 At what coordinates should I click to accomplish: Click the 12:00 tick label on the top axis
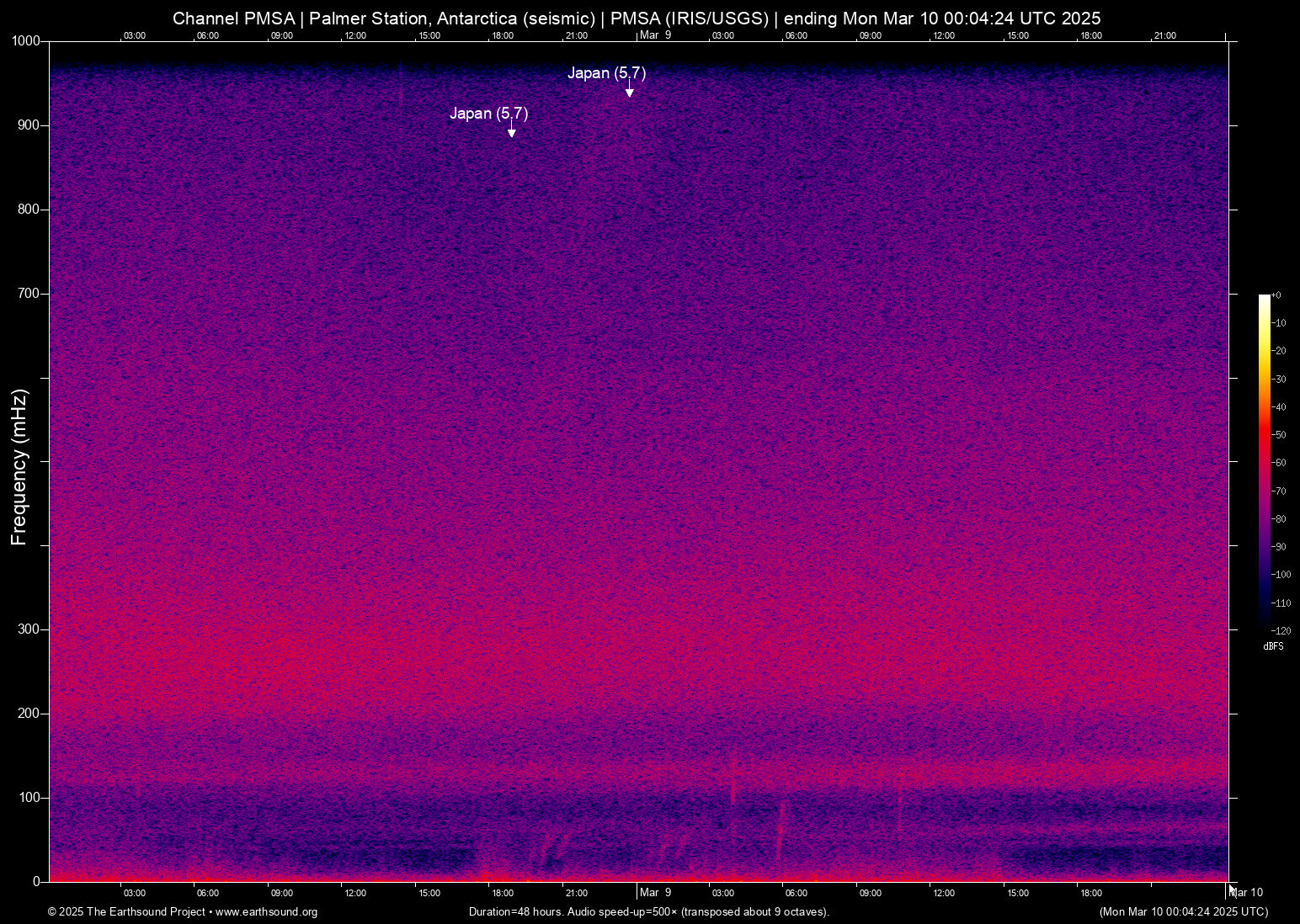(x=355, y=35)
